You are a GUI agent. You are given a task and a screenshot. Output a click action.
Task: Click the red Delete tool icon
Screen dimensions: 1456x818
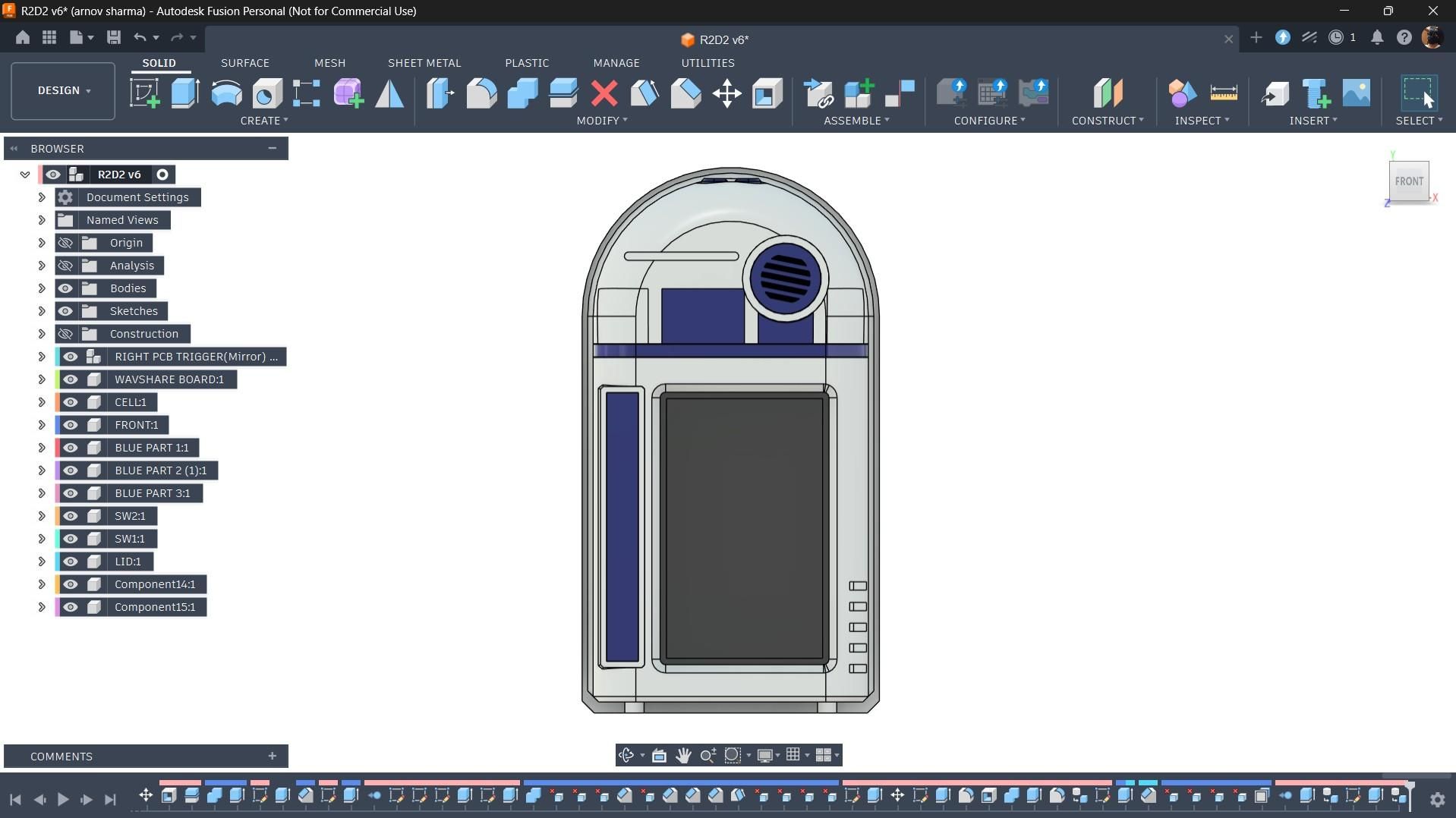(x=604, y=93)
